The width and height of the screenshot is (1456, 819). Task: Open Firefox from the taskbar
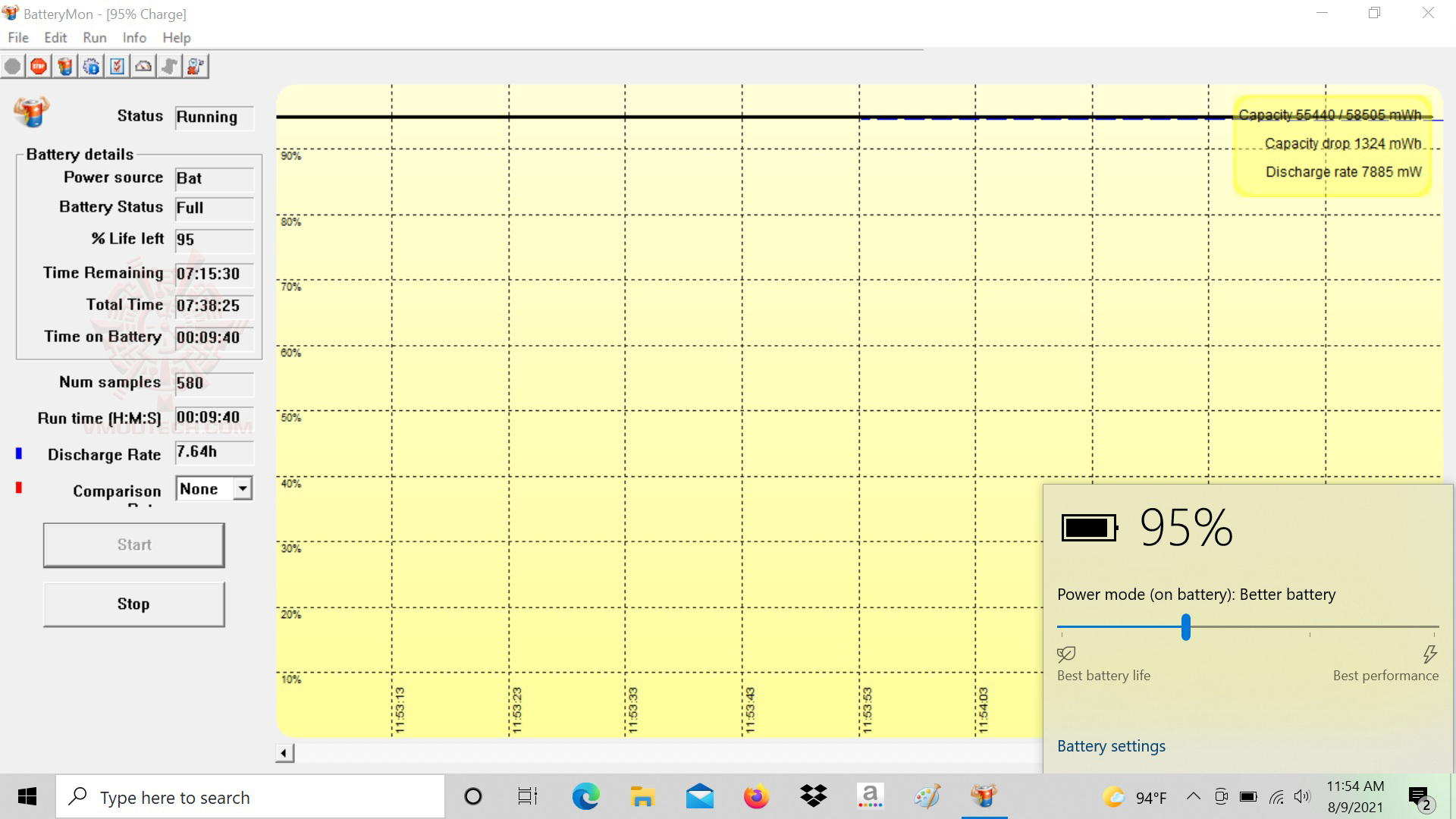click(x=756, y=796)
